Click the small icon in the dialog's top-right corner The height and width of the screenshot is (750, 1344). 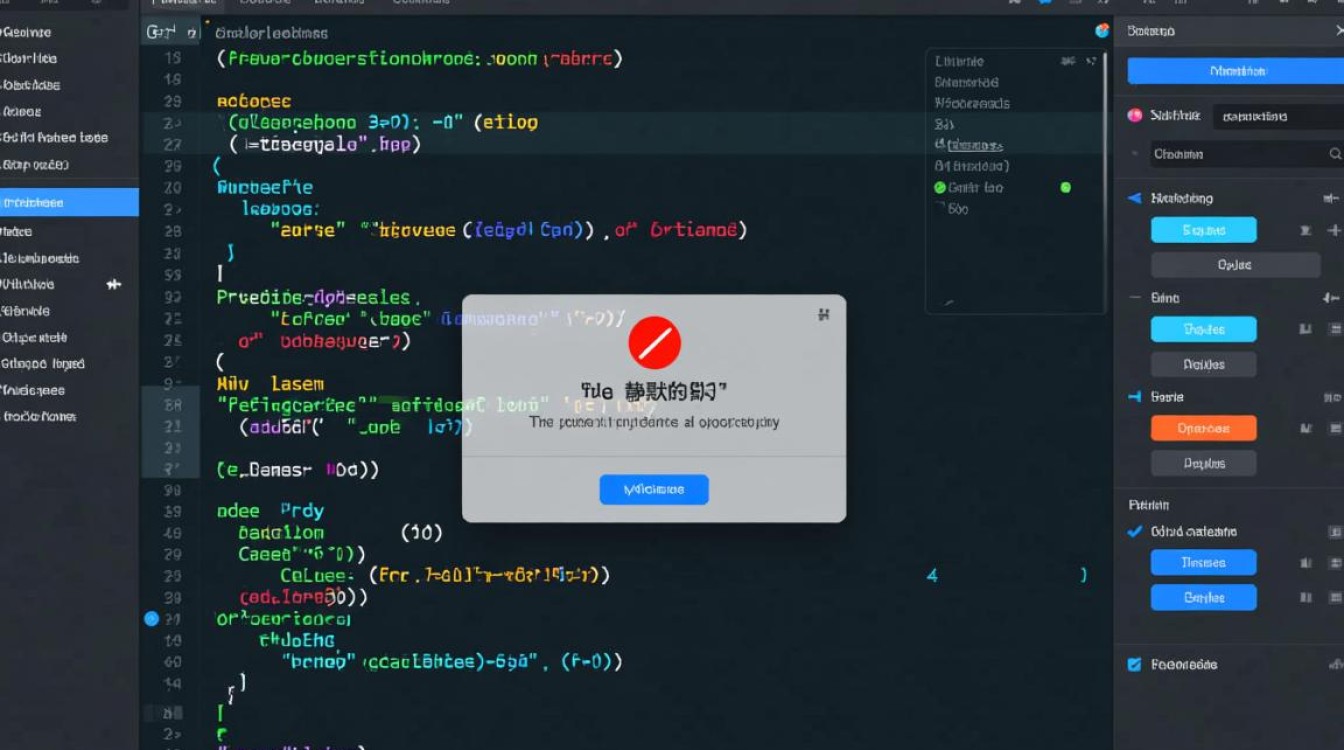[x=824, y=315]
